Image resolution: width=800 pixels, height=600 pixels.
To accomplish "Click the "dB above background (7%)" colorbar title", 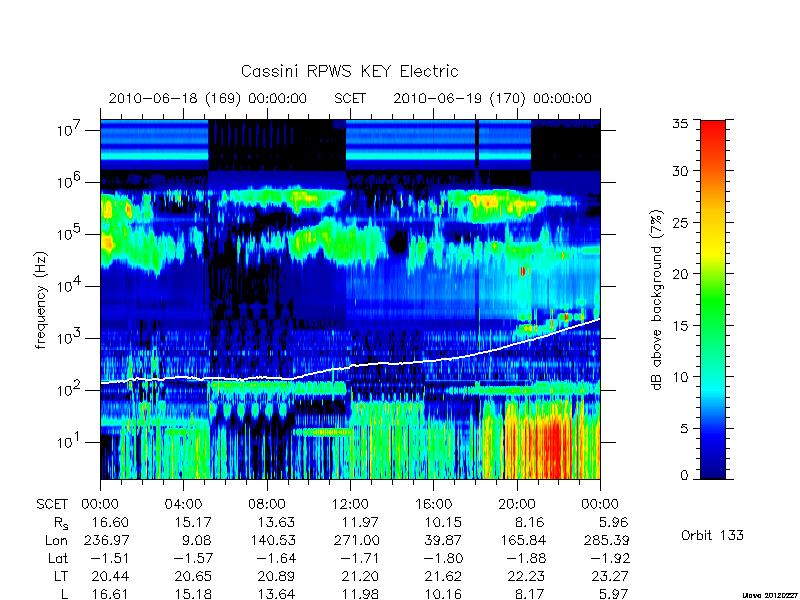I will tap(658, 300).
